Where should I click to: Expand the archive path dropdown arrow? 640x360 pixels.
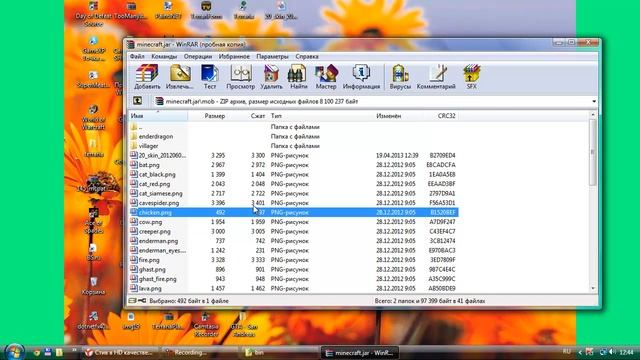[594, 101]
